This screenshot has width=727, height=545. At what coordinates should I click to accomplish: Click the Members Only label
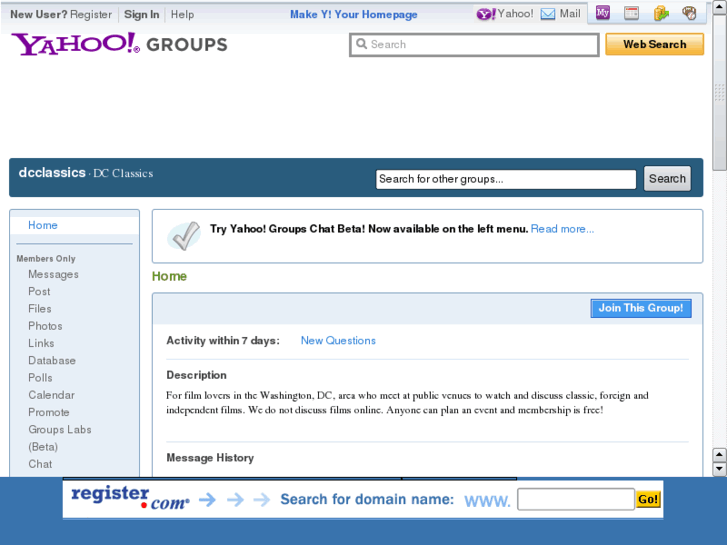(46, 258)
